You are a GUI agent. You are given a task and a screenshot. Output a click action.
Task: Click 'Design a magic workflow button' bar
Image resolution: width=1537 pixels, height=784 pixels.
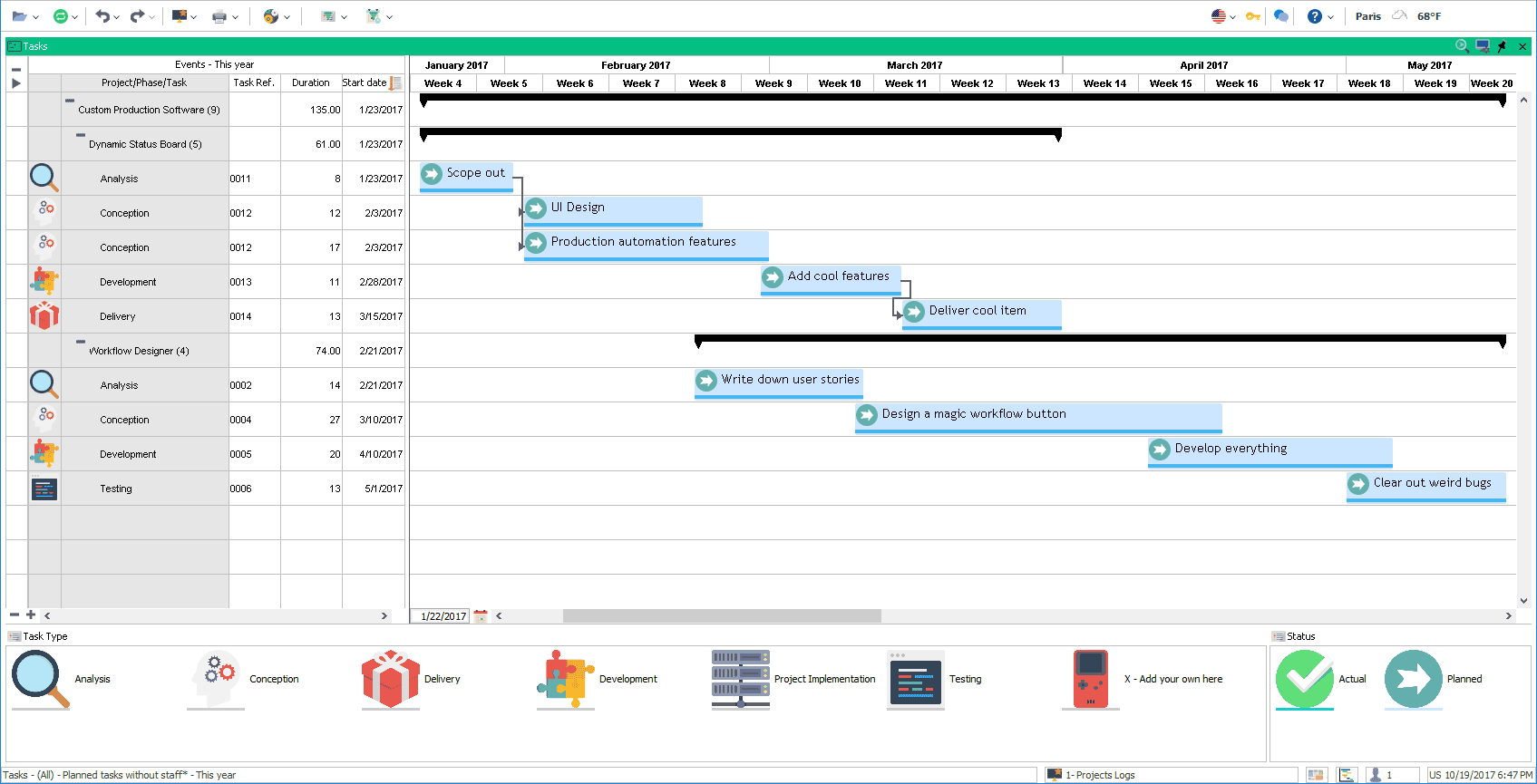coord(1038,418)
